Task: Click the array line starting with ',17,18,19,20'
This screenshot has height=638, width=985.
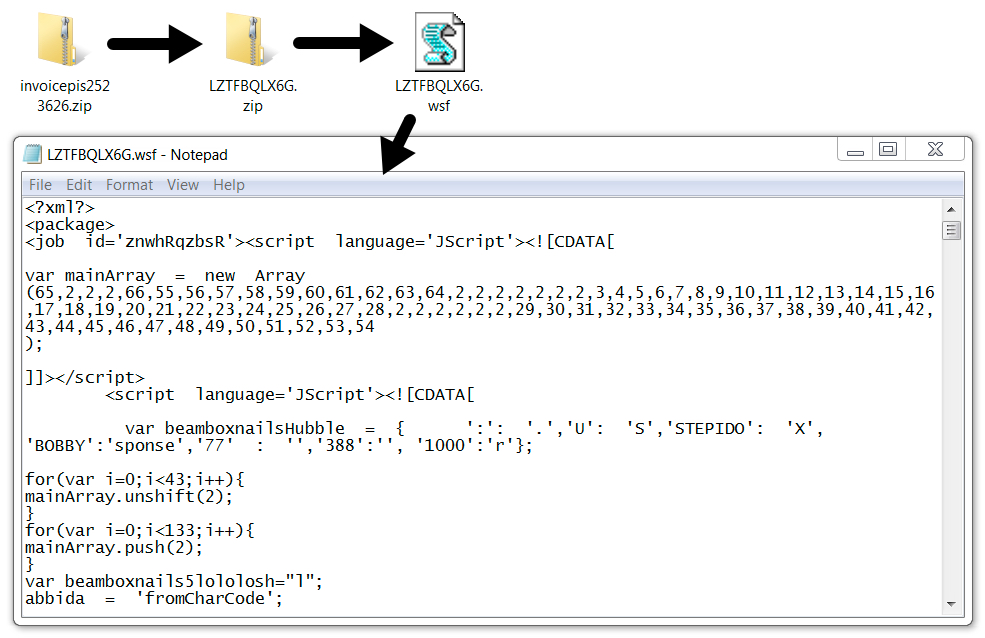Action: (x=480, y=310)
